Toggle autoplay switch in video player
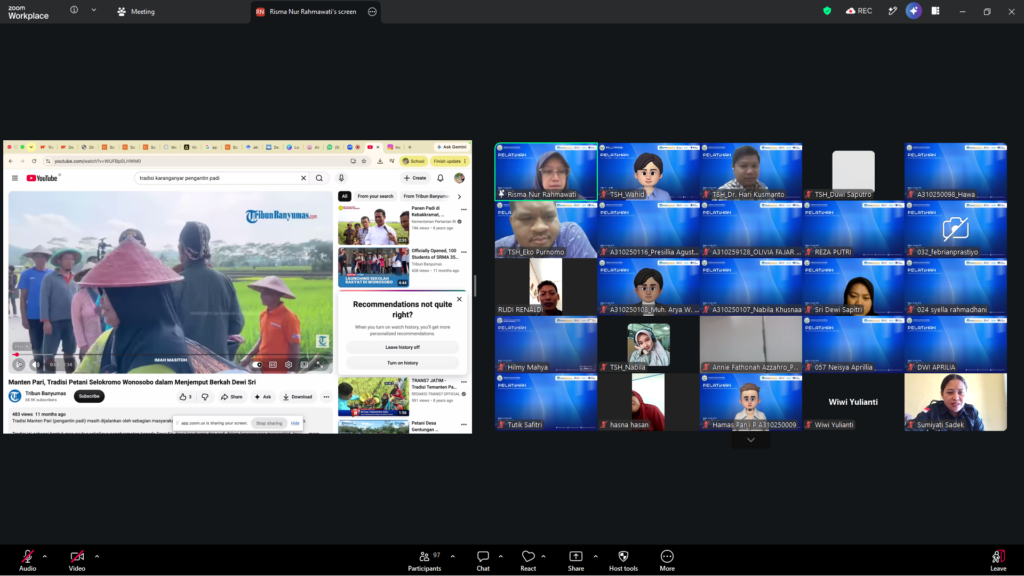 (x=259, y=364)
